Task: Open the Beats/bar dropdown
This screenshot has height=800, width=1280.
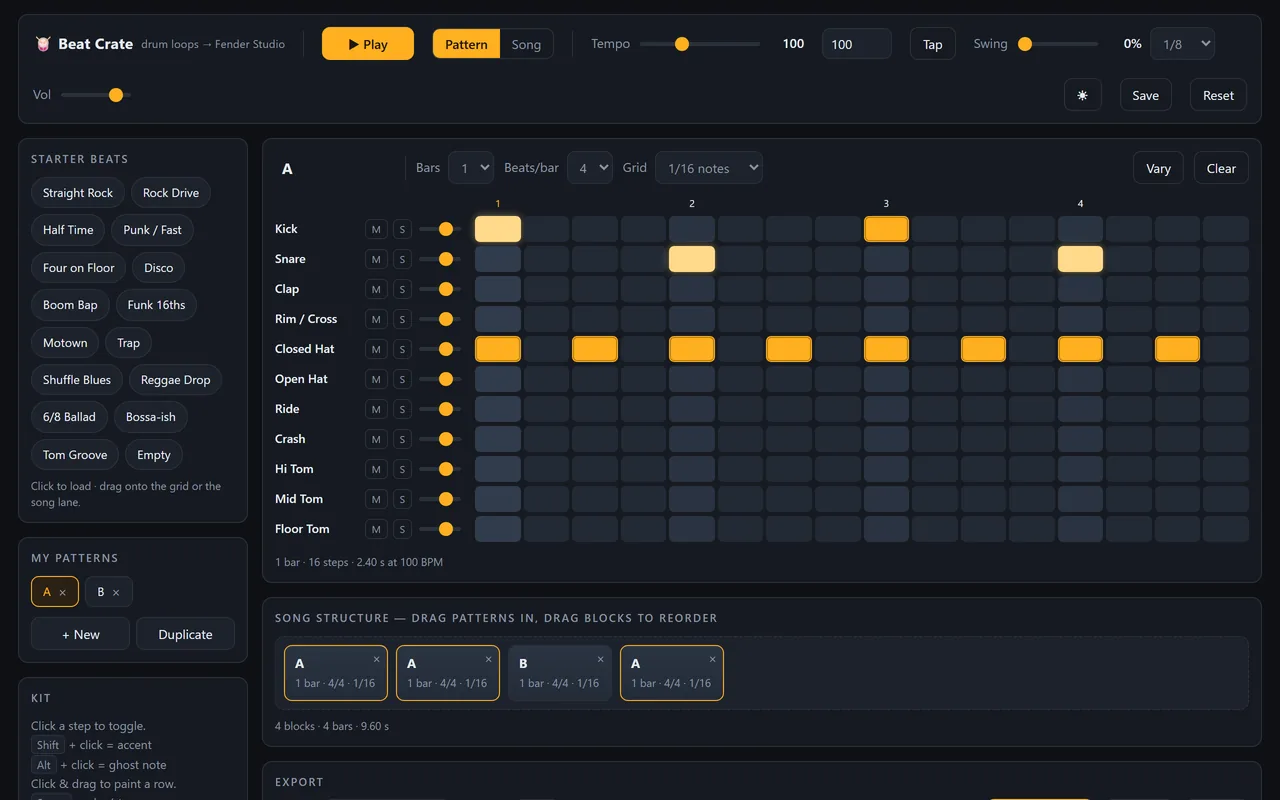Action: 590,168
